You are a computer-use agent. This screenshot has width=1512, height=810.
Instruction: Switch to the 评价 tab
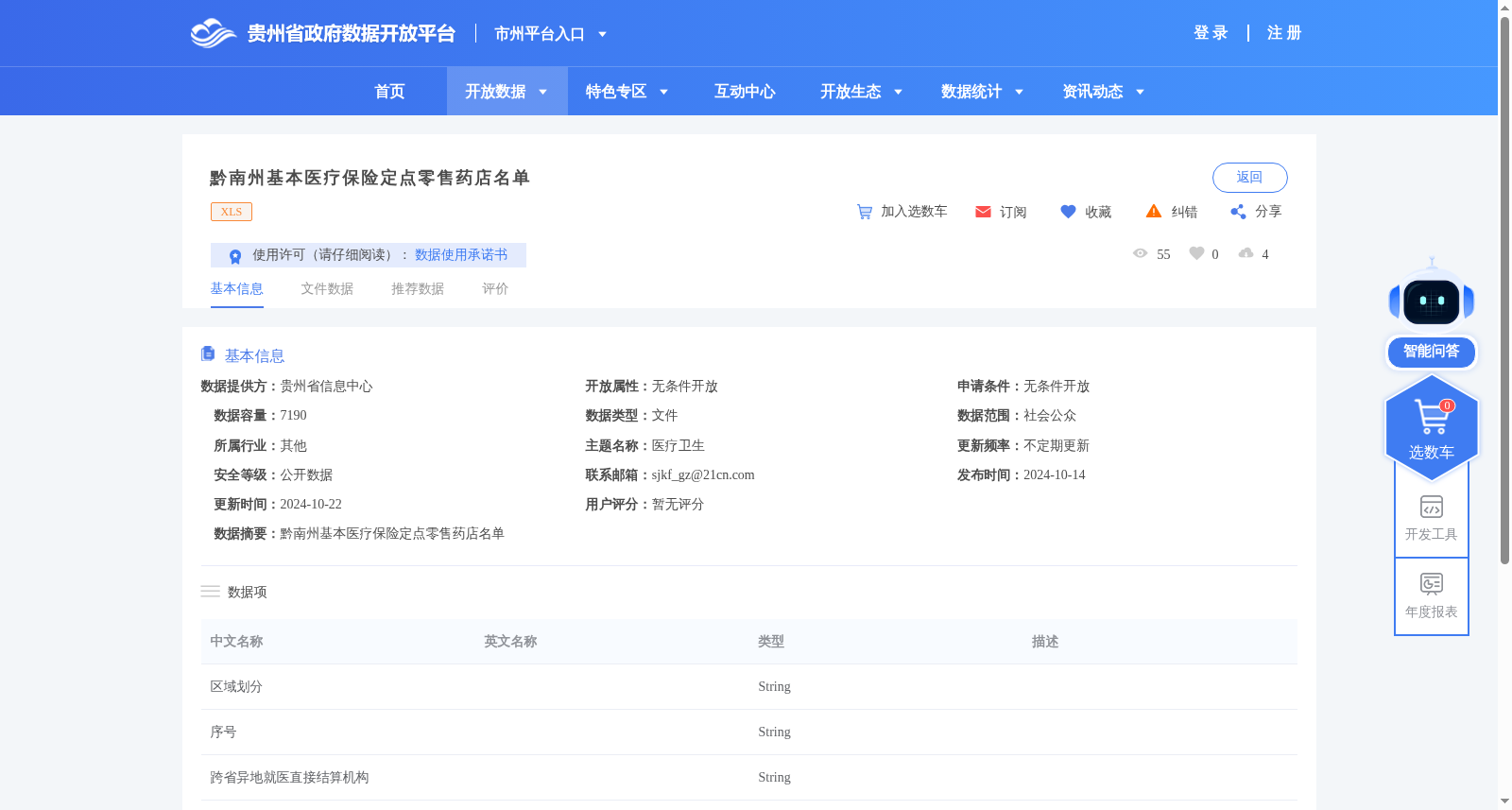point(495,289)
